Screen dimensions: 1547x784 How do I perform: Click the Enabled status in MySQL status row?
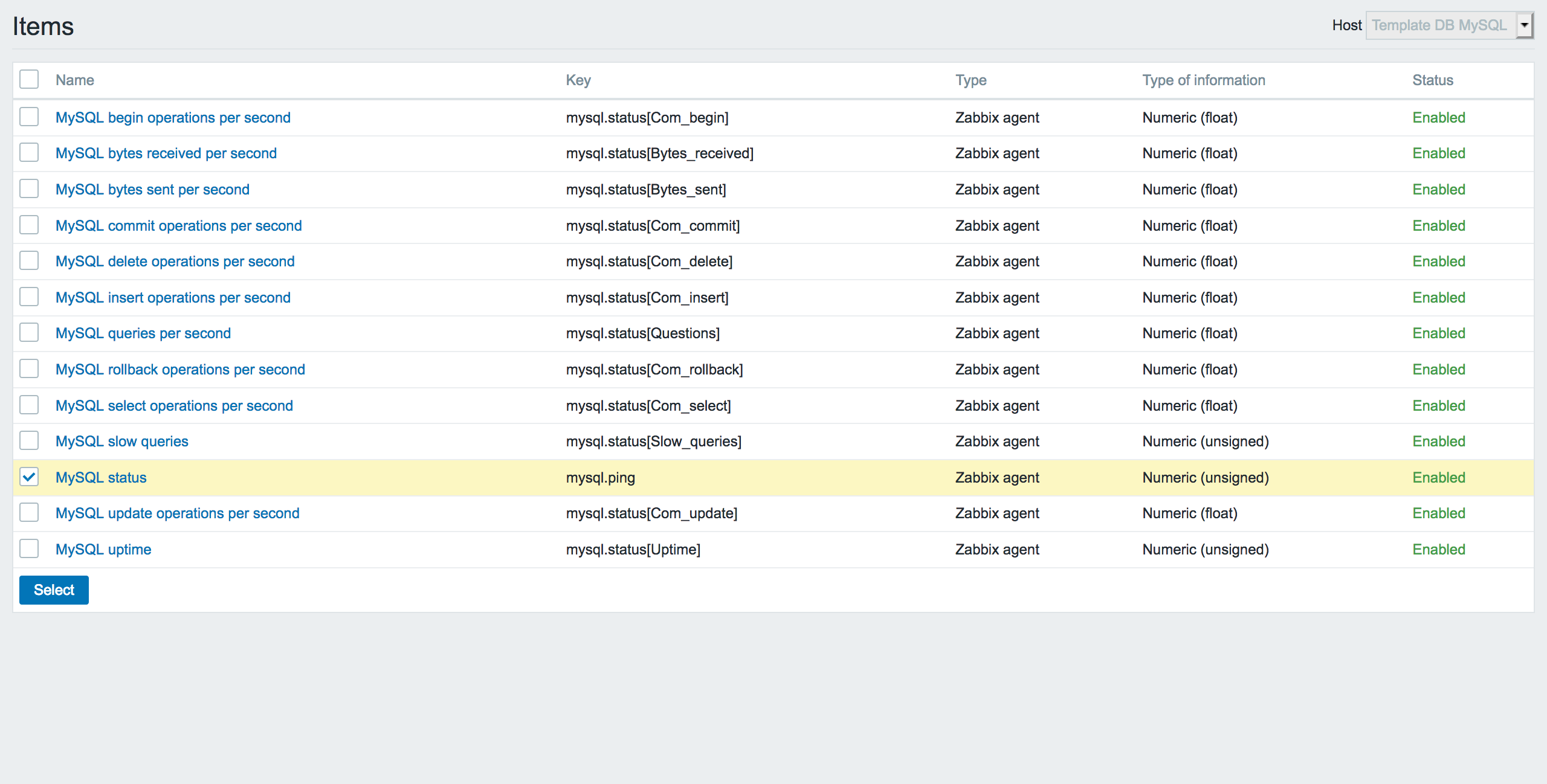pos(1439,478)
